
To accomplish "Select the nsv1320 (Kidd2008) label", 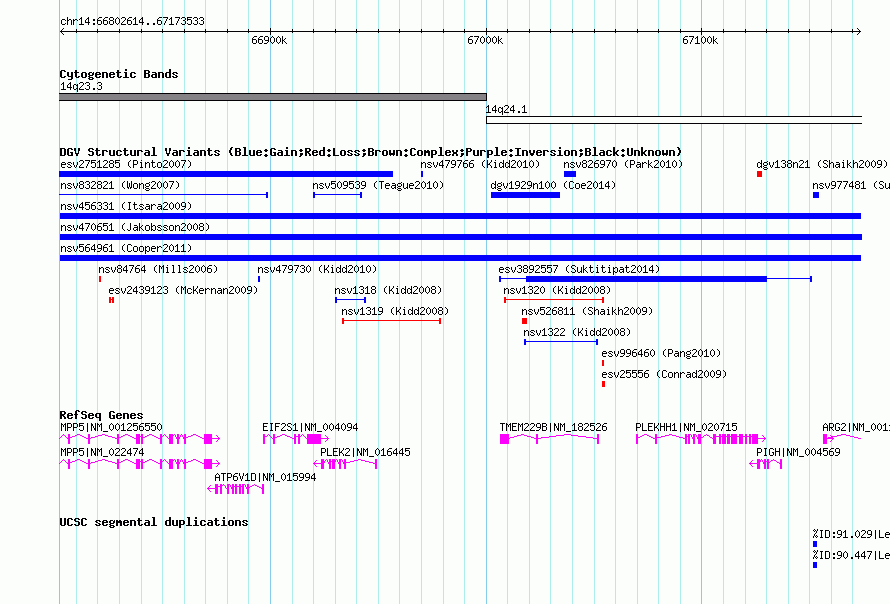I will [557, 290].
